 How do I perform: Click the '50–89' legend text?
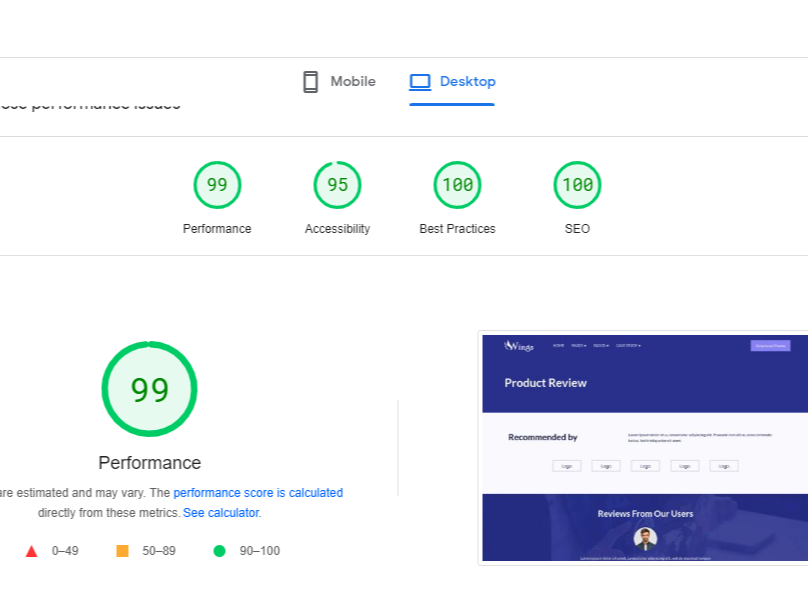[159, 551]
